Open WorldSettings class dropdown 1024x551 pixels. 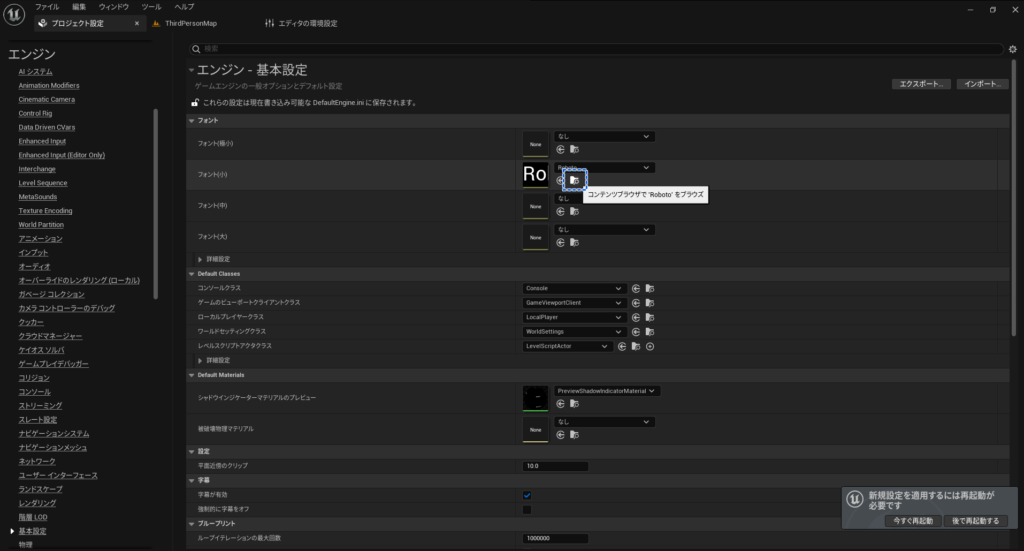[x=573, y=332]
